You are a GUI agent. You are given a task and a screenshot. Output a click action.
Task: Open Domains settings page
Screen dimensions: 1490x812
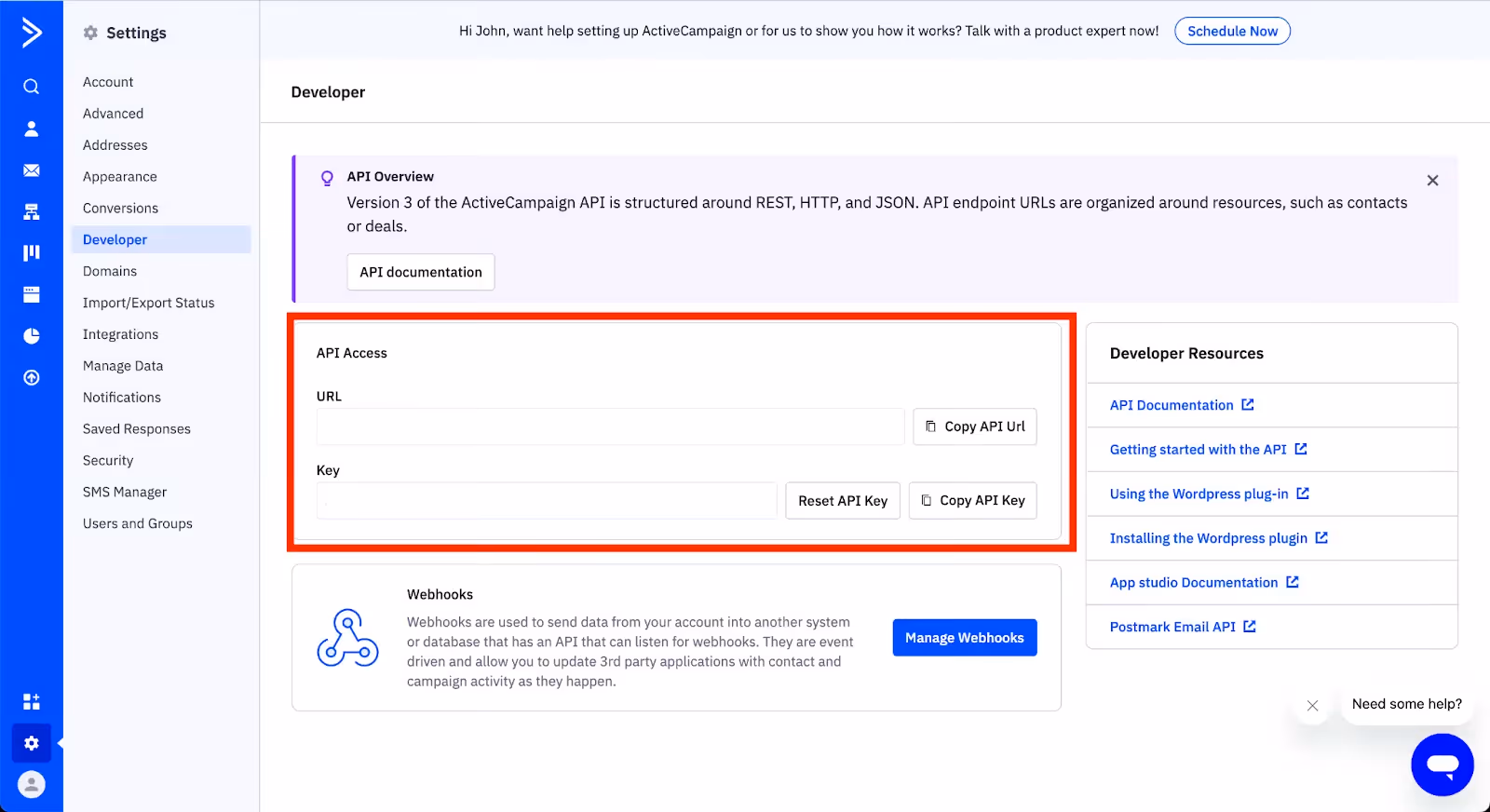point(110,271)
